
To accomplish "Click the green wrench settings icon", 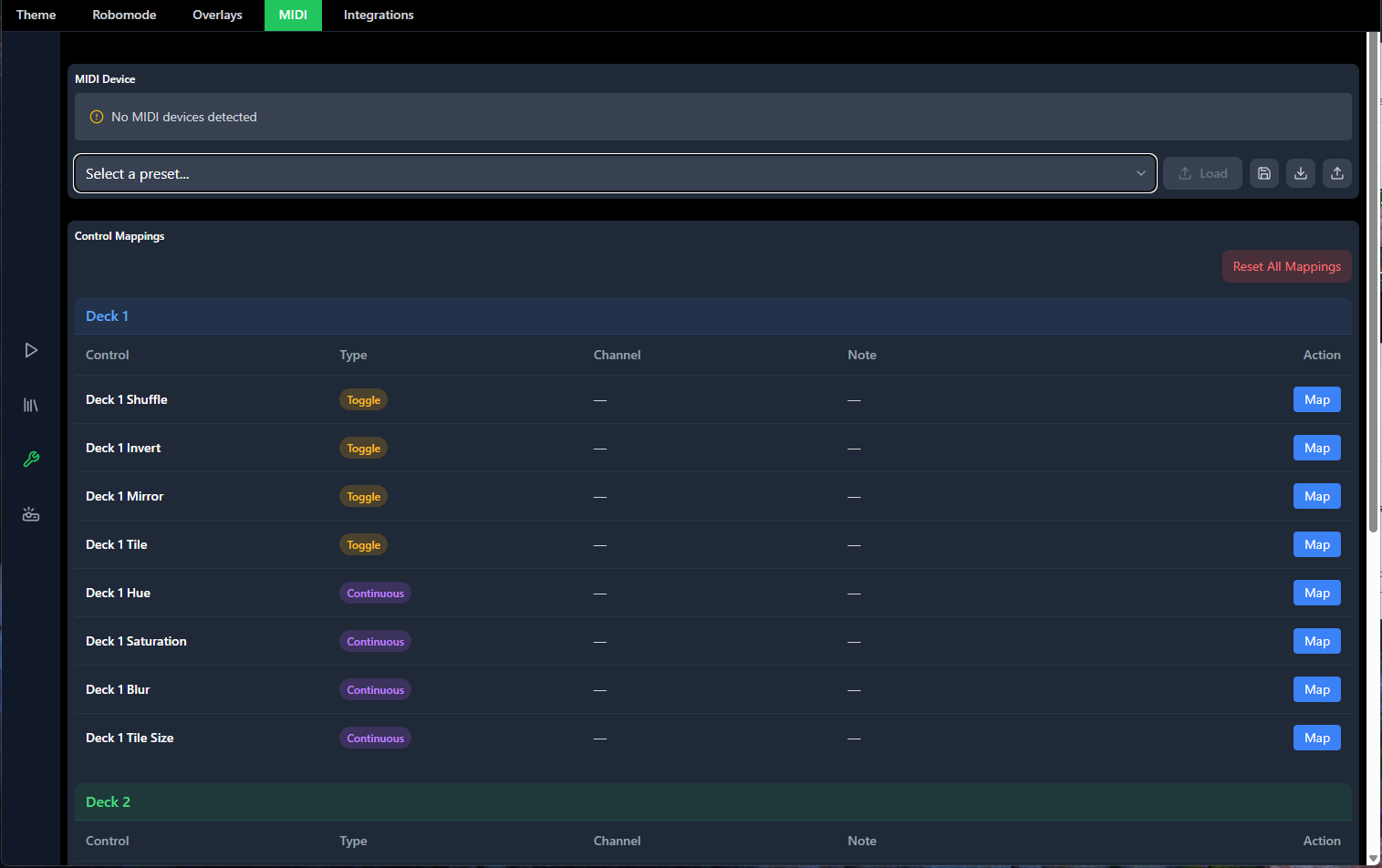I will coord(31,460).
